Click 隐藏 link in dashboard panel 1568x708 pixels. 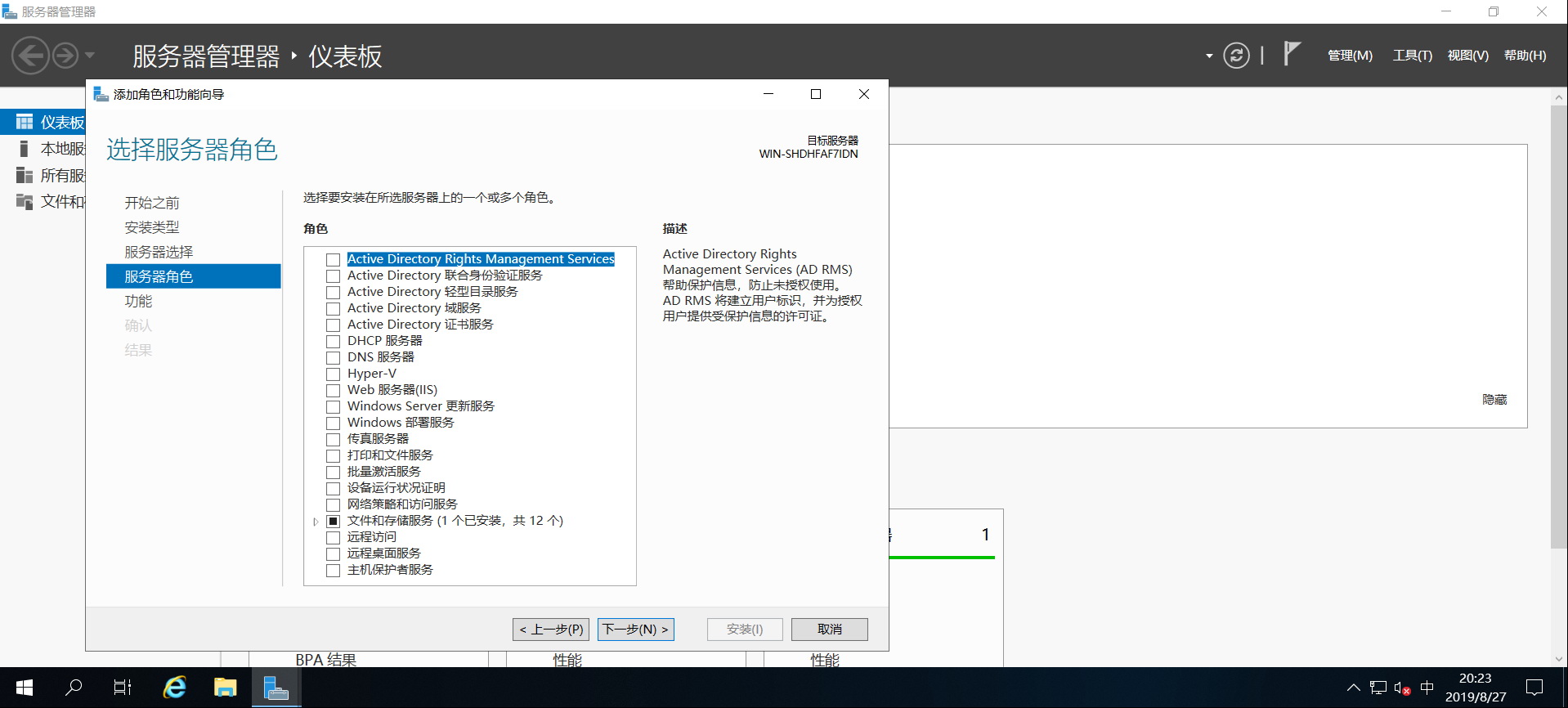(1494, 399)
